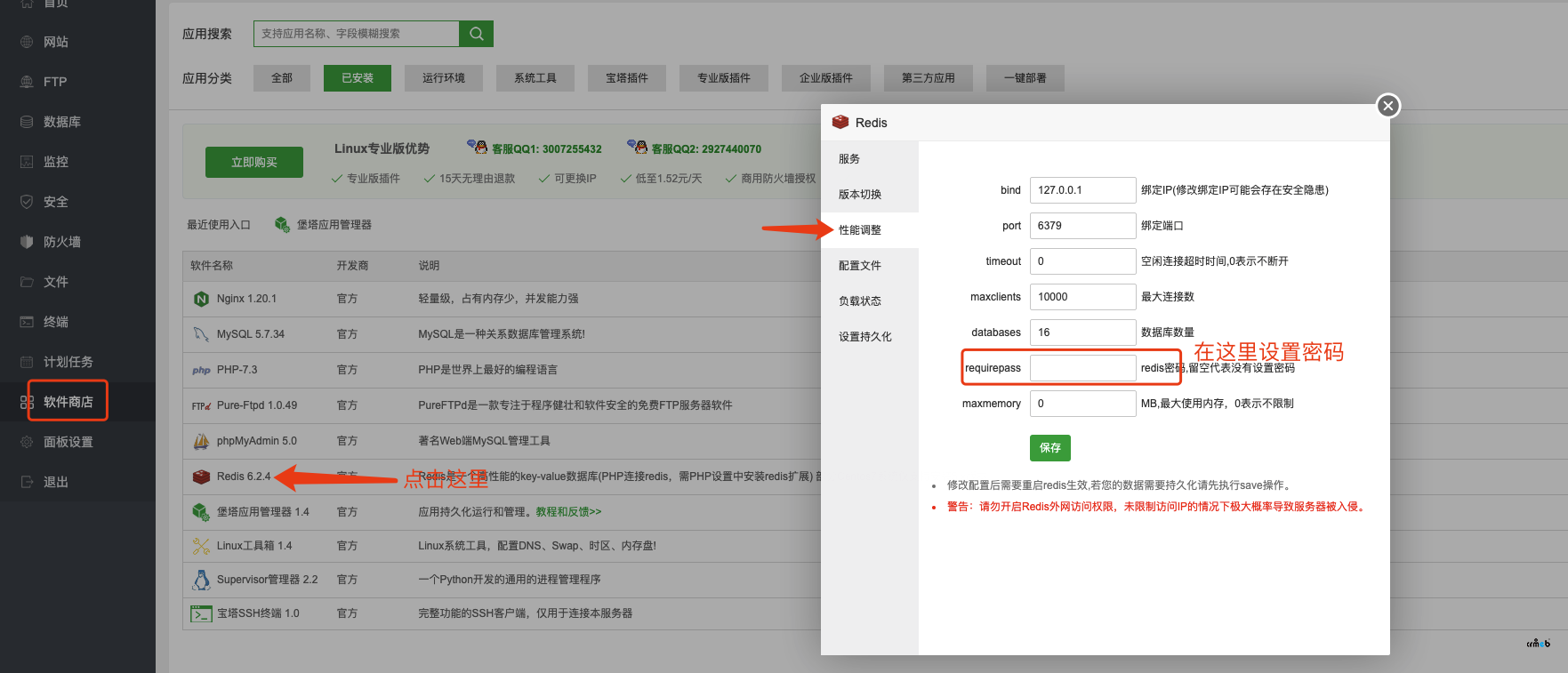Click the Linux工具箱 tools icon
The width and height of the screenshot is (1568, 673).
pyautogui.click(x=201, y=546)
